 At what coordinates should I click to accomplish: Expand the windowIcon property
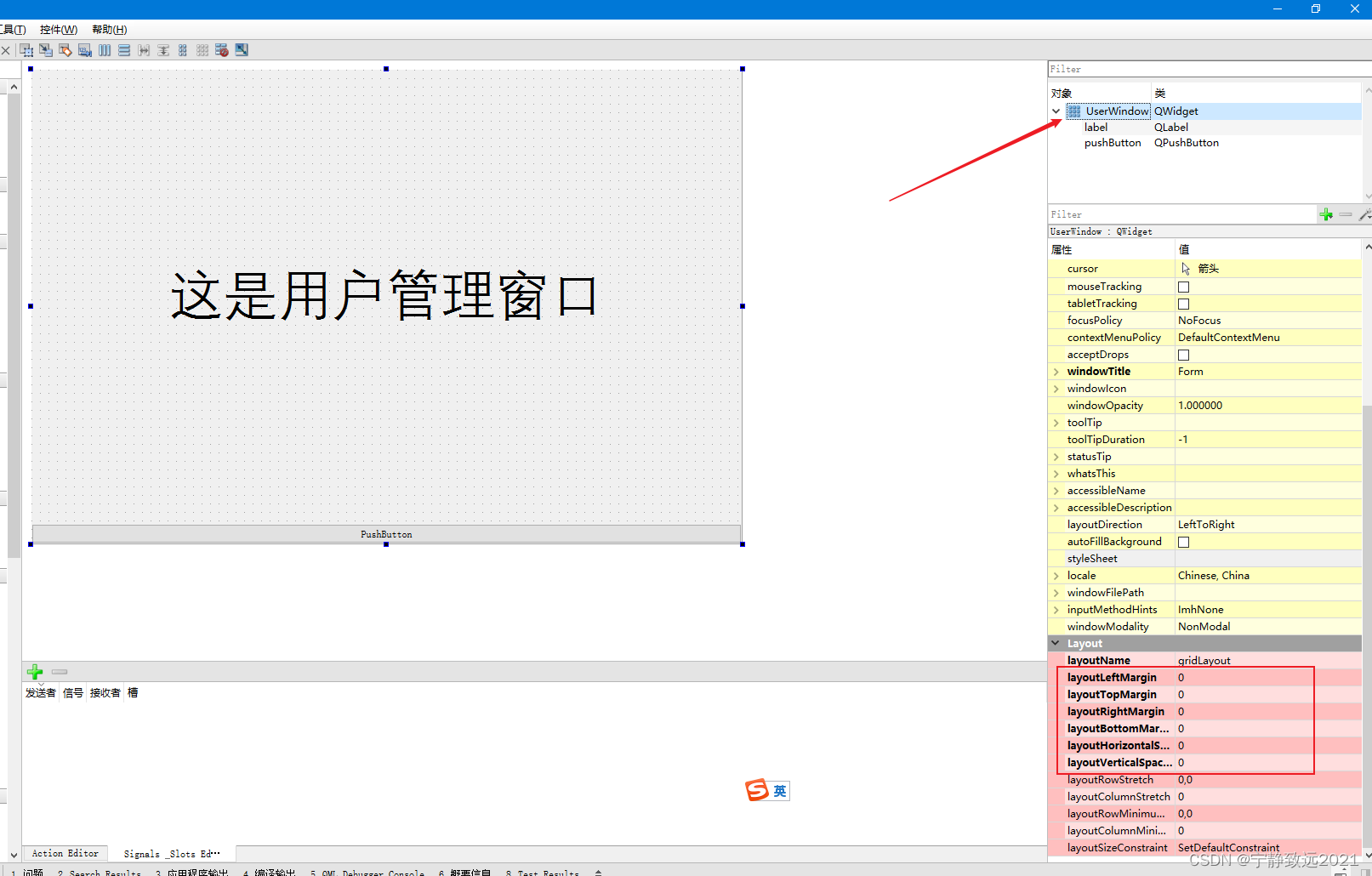coord(1056,389)
